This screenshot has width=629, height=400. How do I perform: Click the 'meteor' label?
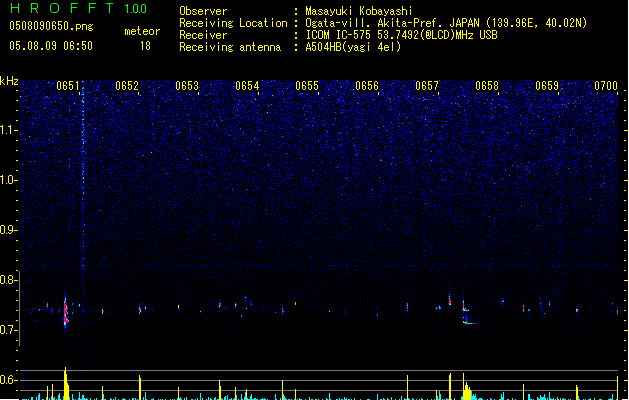(x=142, y=31)
